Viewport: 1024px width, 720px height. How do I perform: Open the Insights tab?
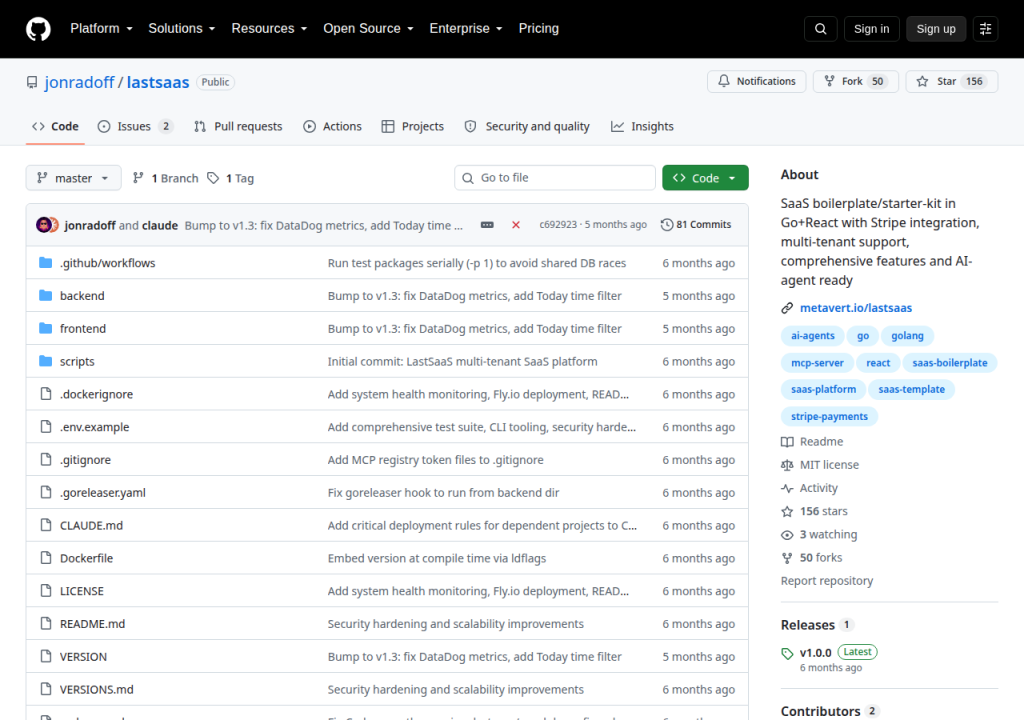642,126
